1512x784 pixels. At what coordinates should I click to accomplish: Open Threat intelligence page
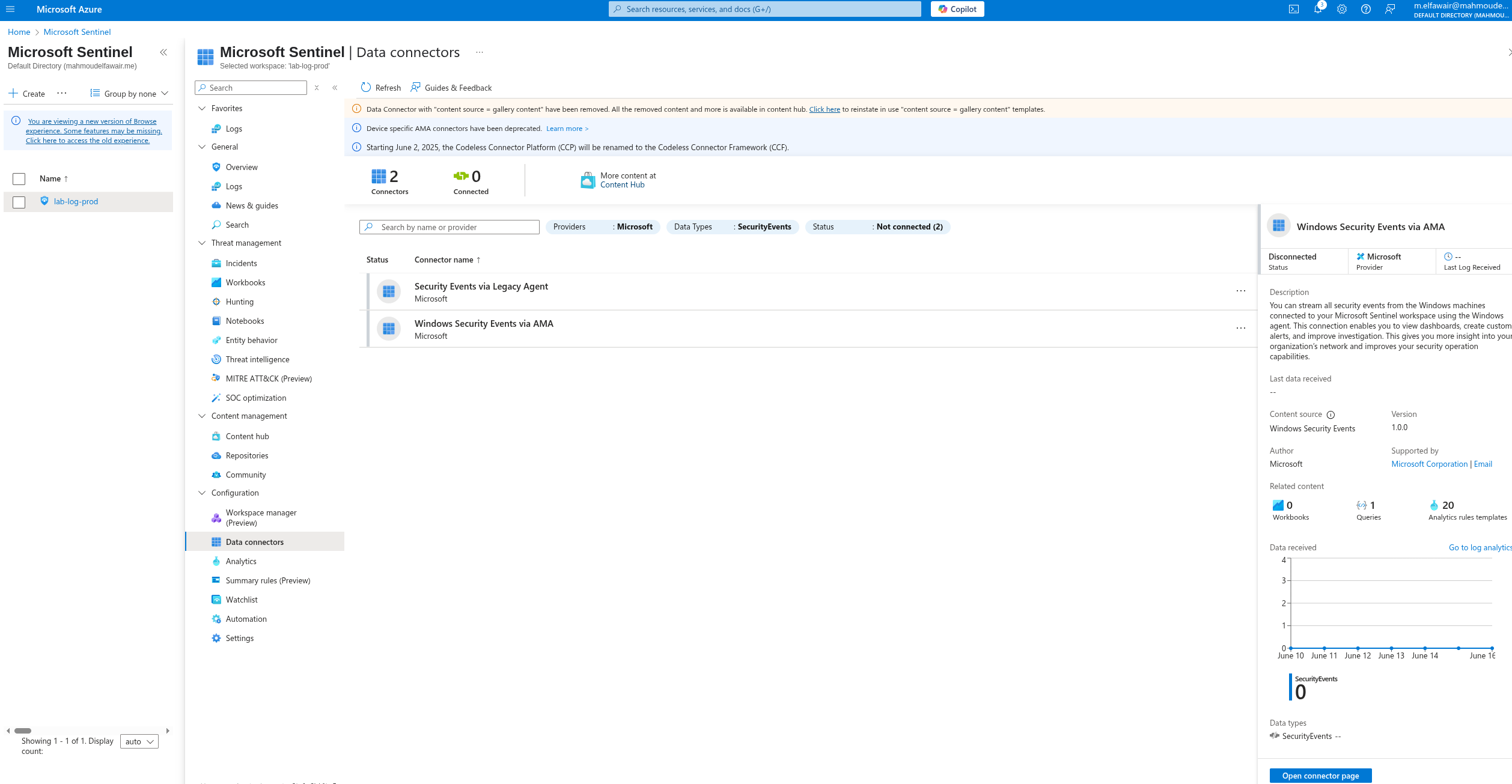tap(257, 359)
